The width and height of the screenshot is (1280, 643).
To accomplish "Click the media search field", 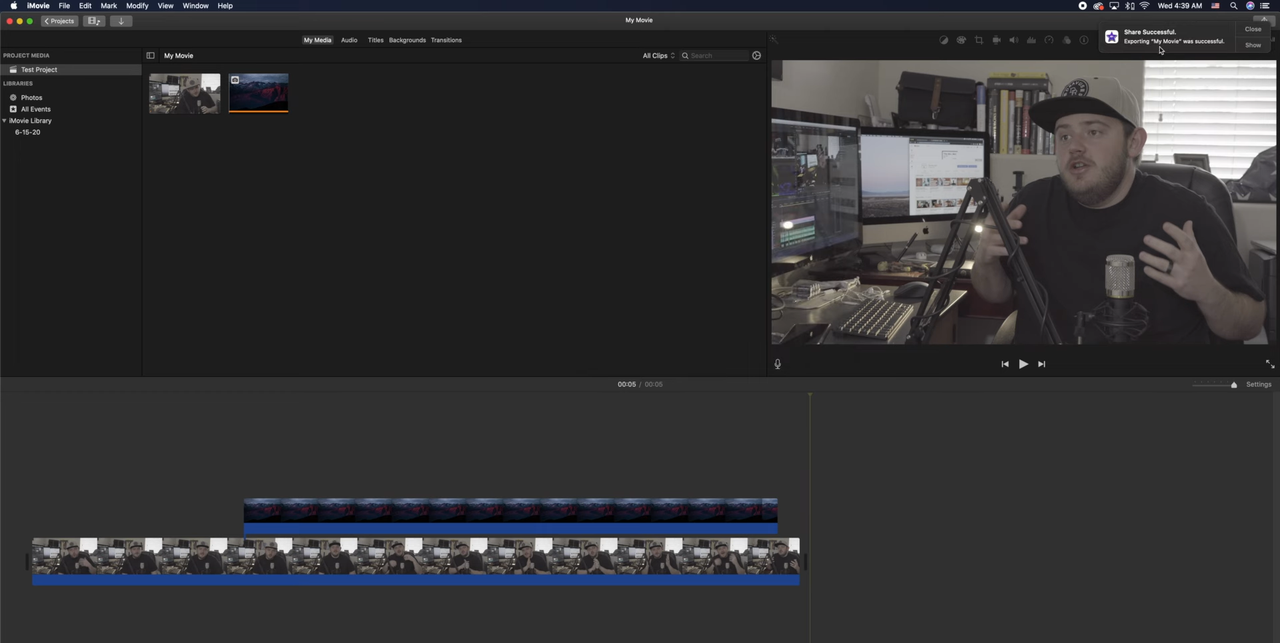I will [713, 56].
